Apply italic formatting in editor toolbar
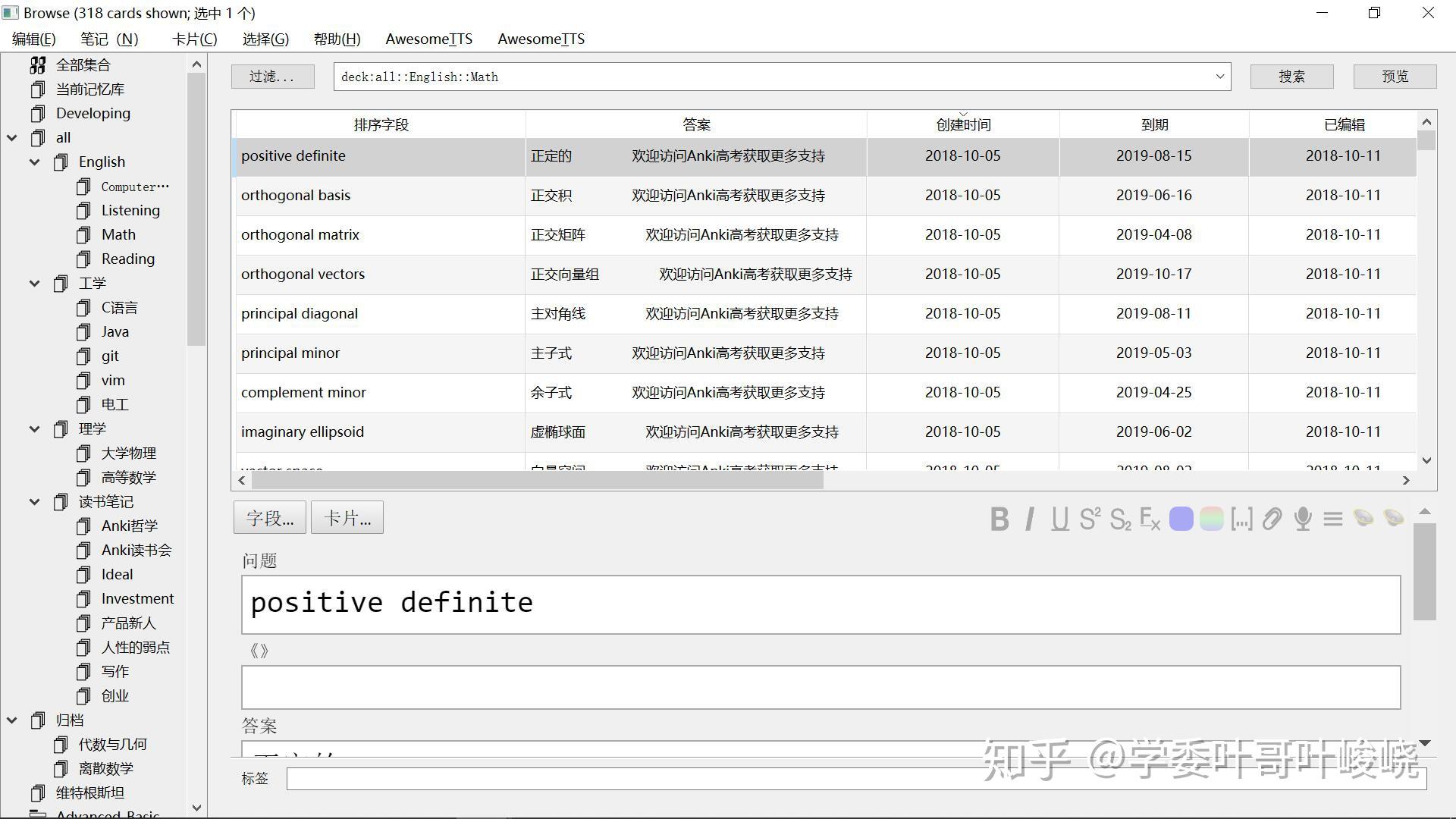This screenshot has height=819, width=1456. [x=1029, y=519]
